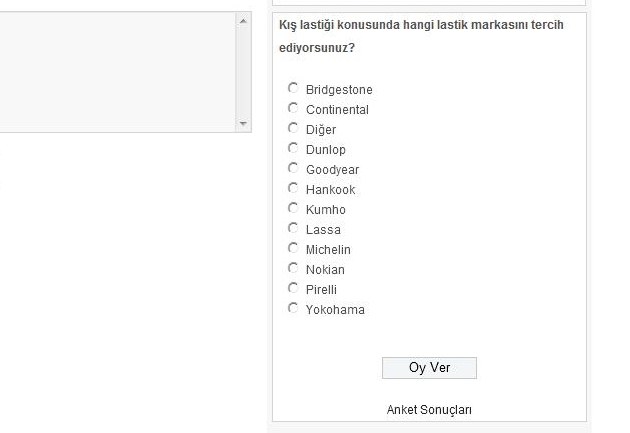Screen dimensions: 630x433
Task: Select Kumho tire brand option
Action: 293,208
